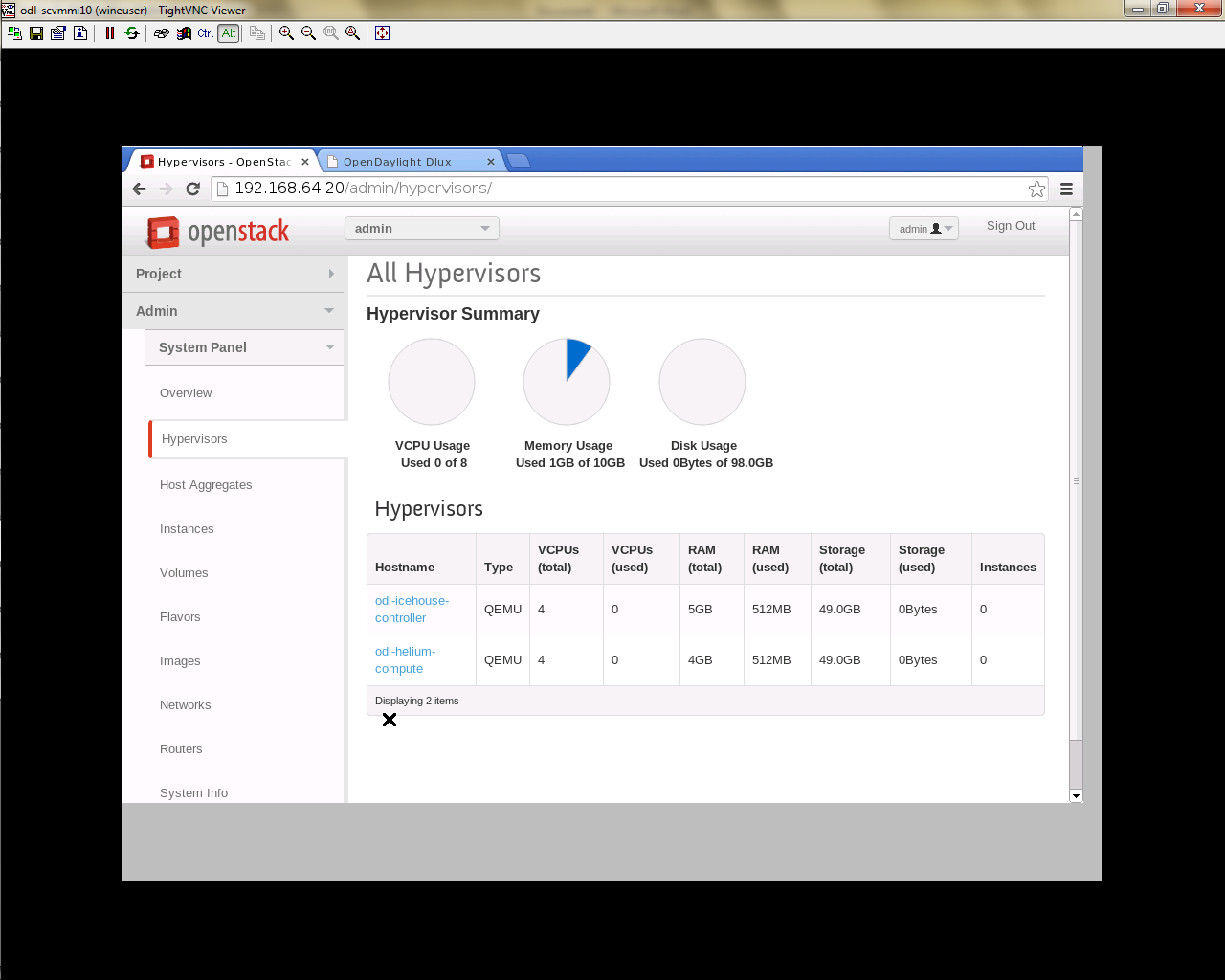Click the 'All Hypervisors' heading

coord(454,274)
